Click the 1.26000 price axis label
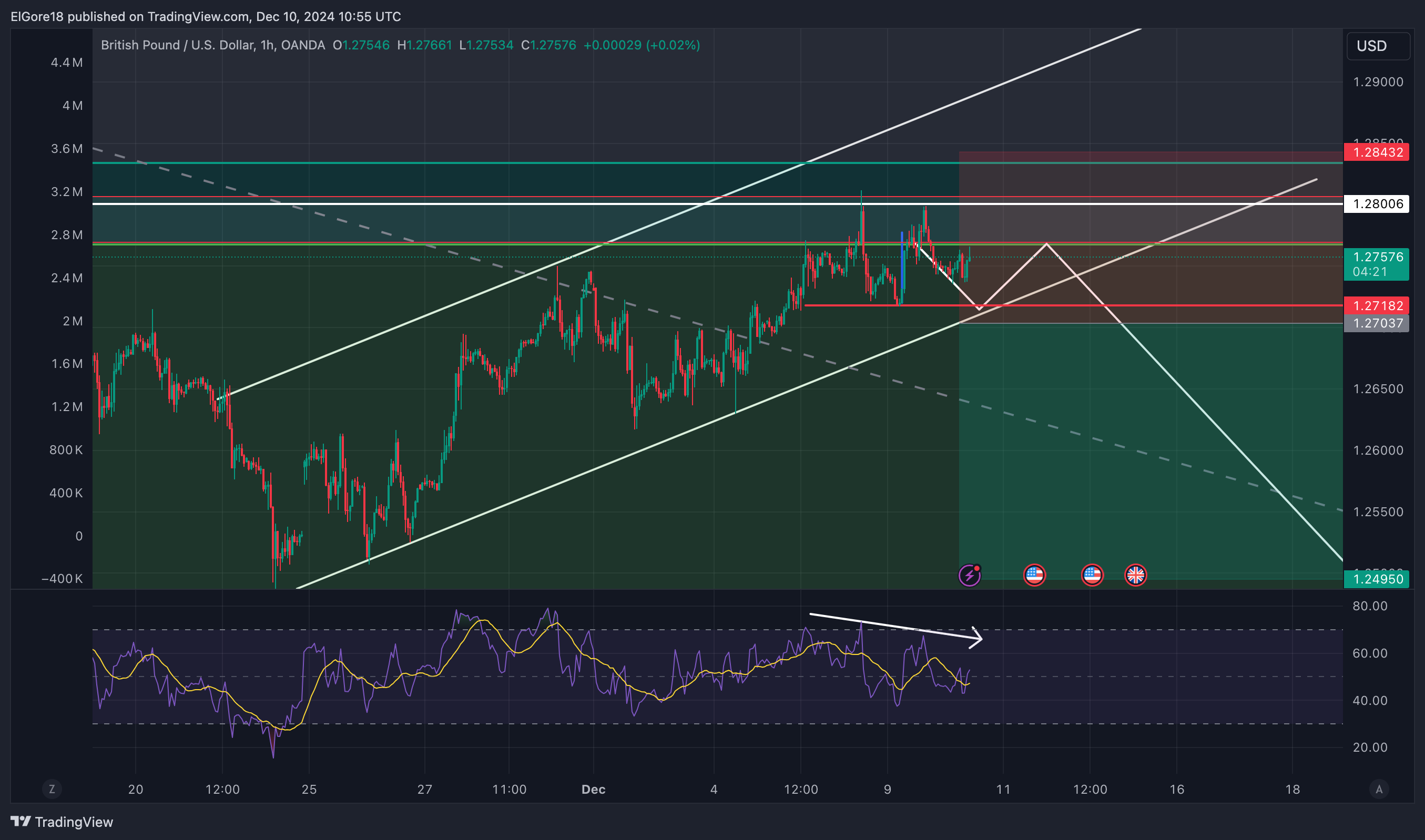Viewport: 1425px width, 840px height. click(x=1378, y=450)
